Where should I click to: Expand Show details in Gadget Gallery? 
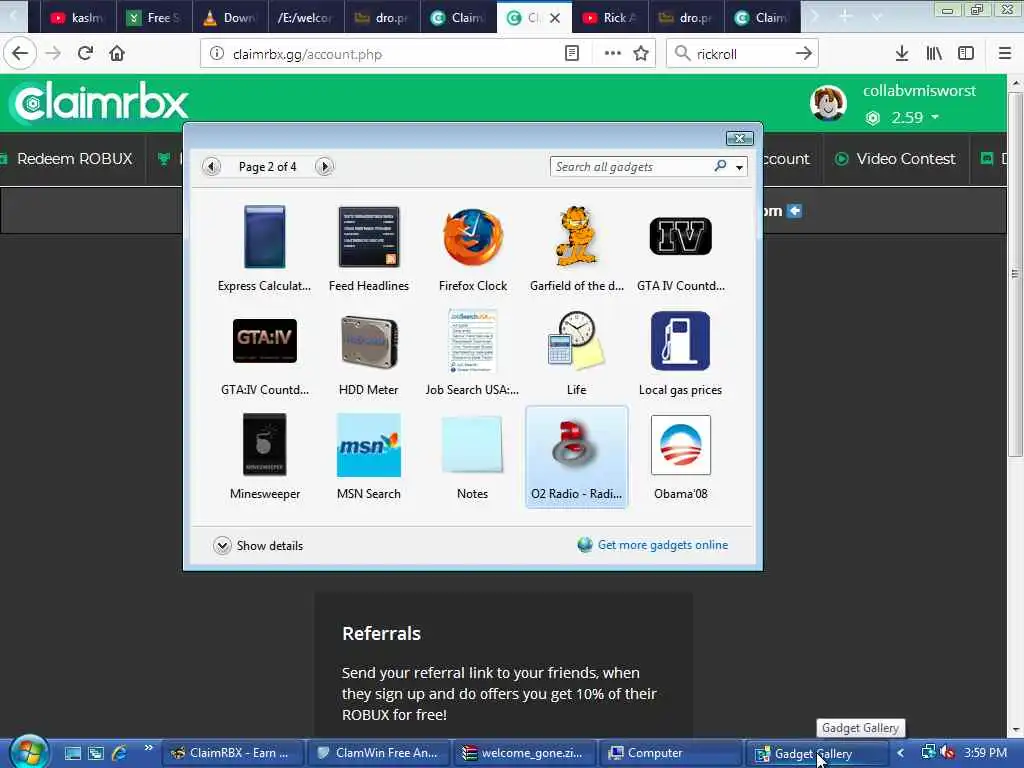[258, 545]
